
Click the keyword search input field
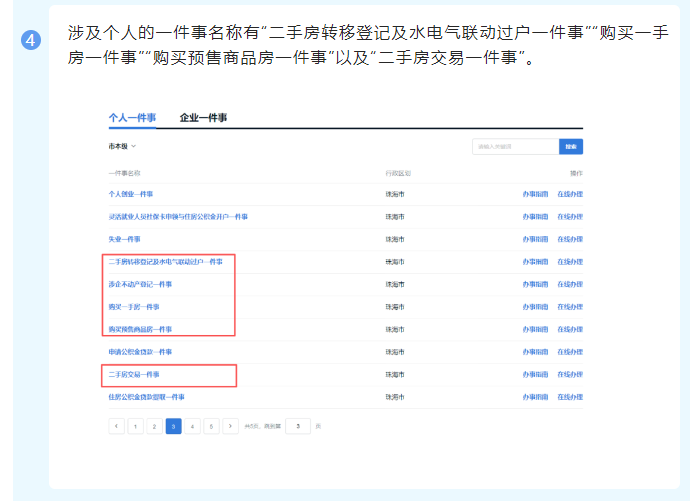point(514,146)
